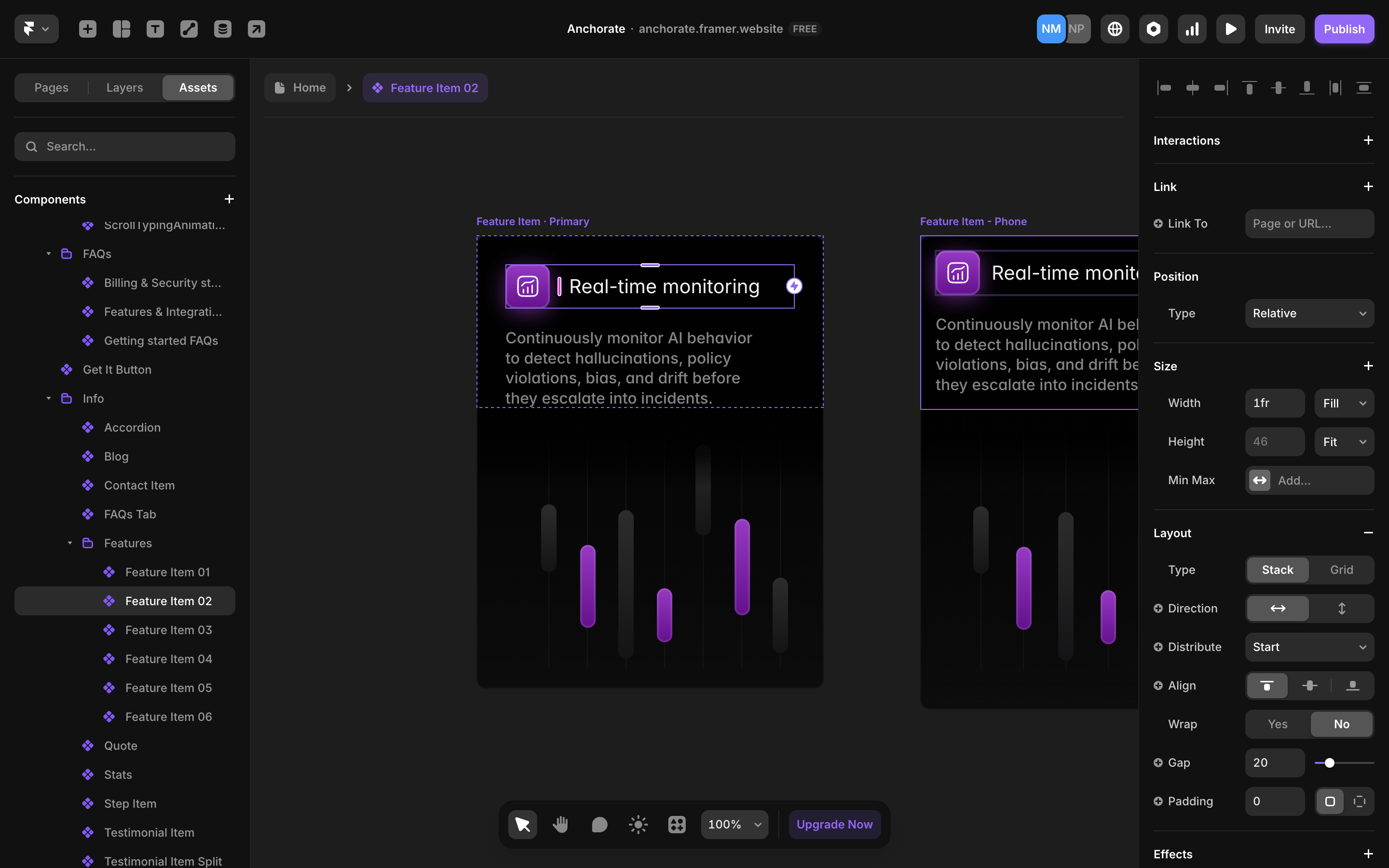Click the Preview play button
The image size is (1389, 868).
(x=1230, y=29)
